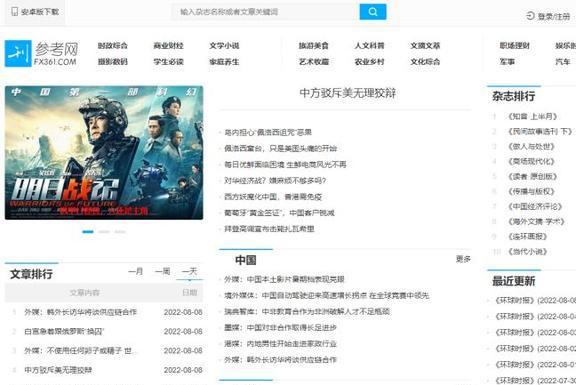The width and height of the screenshot is (576, 385).
Task: Select the third carousel indicator dot
Action: 120,232
